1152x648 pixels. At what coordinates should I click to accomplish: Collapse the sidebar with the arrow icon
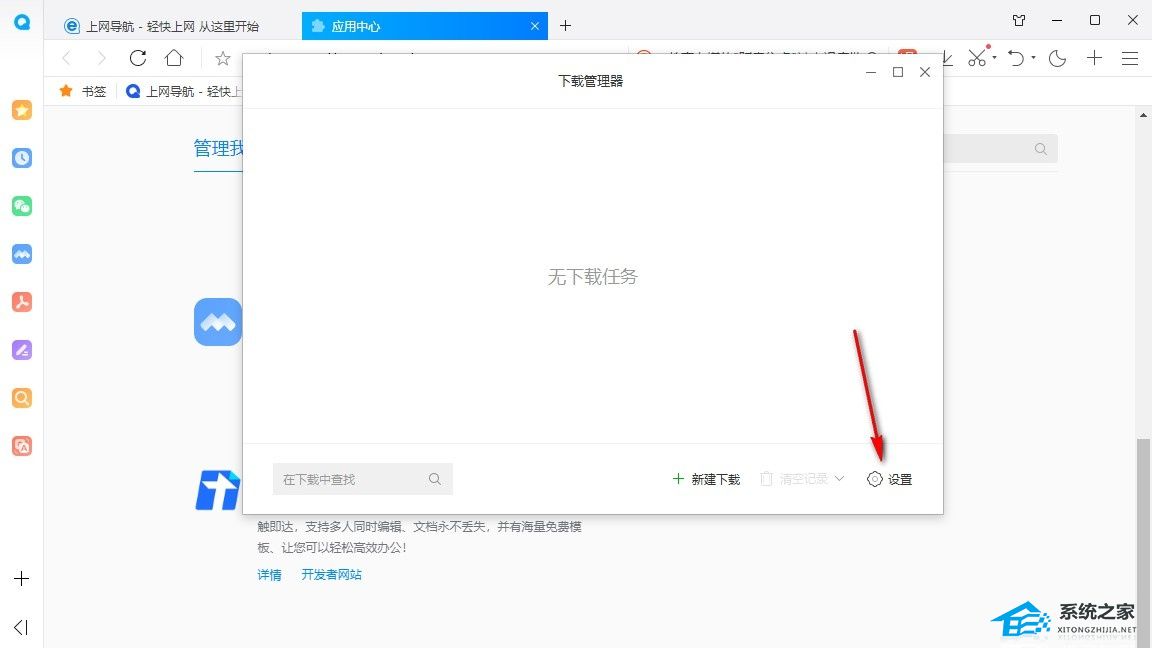click(x=21, y=627)
